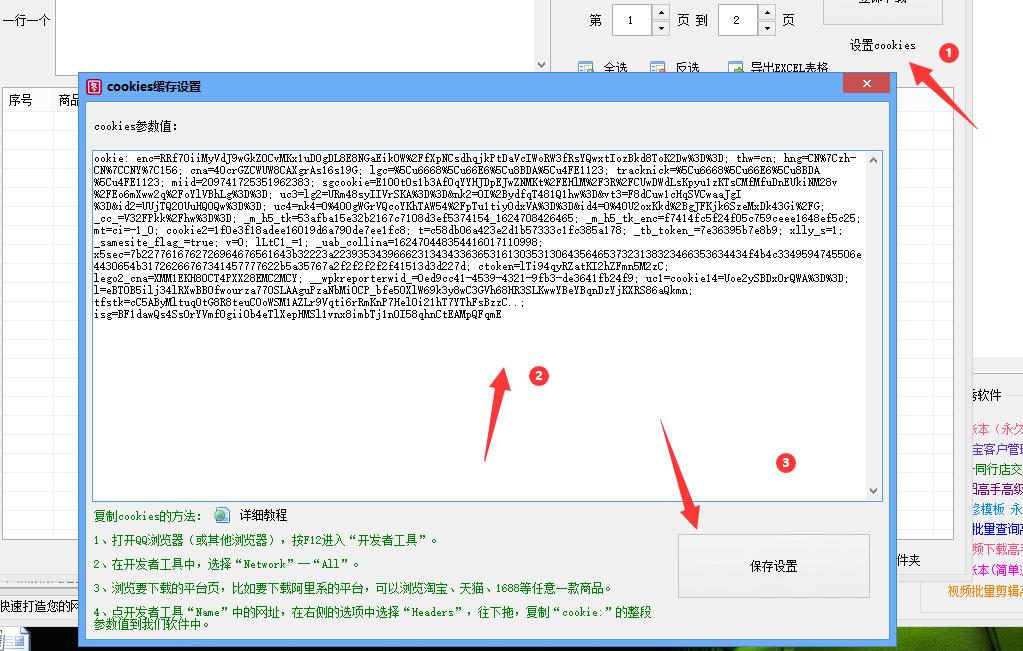Increase the starting page with the up arrow
The image size is (1023, 651).
click(x=661, y=14)
